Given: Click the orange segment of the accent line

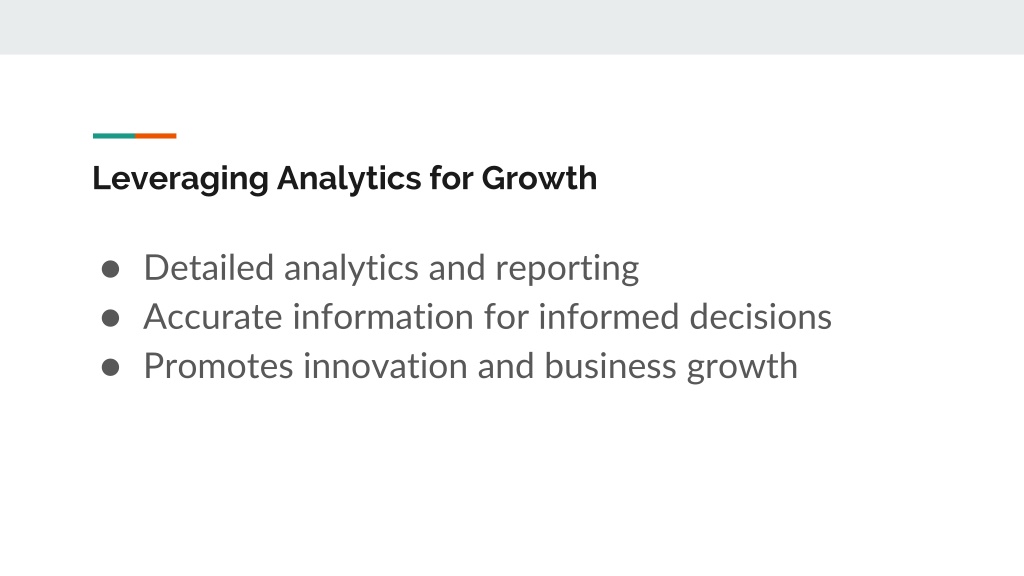Looking at the screenshot, I should [155, 136].
